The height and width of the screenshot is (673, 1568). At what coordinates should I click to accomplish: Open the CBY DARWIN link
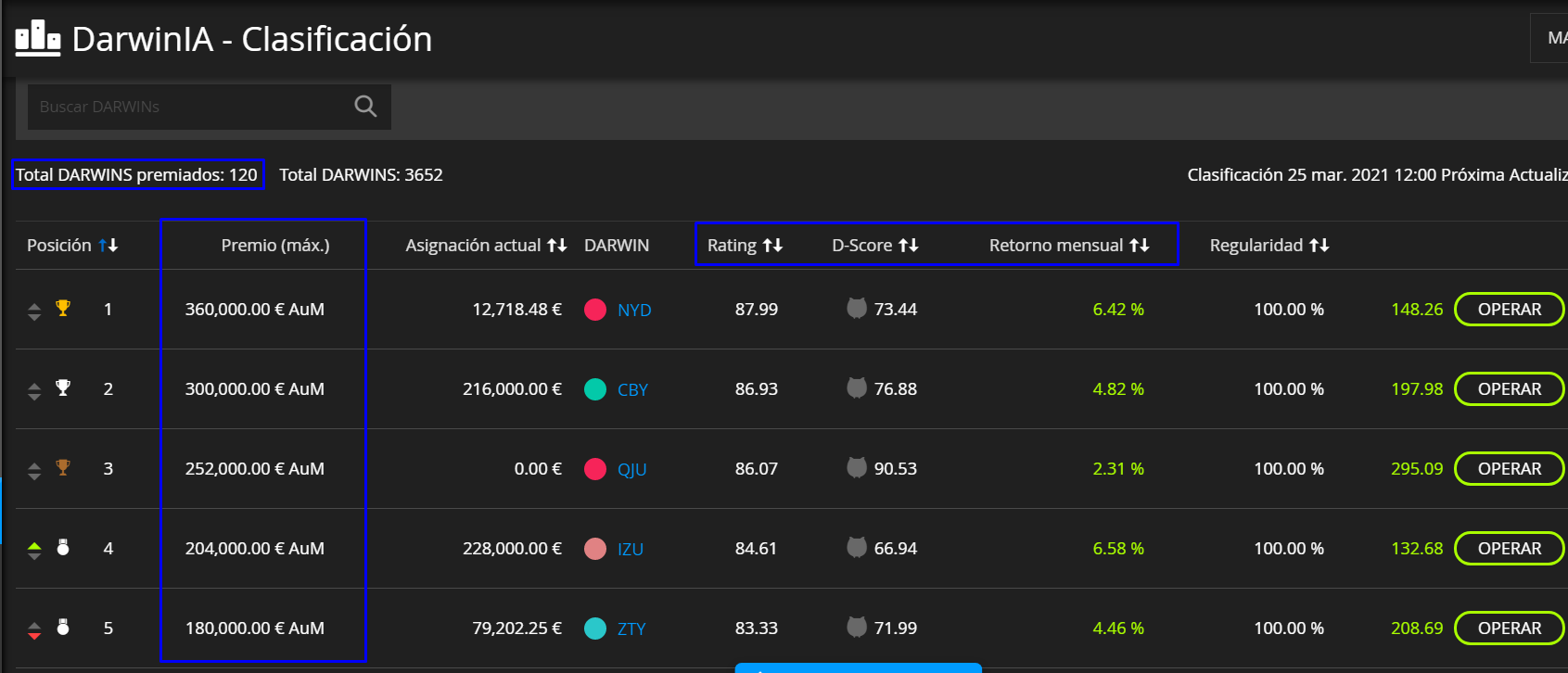632,390
